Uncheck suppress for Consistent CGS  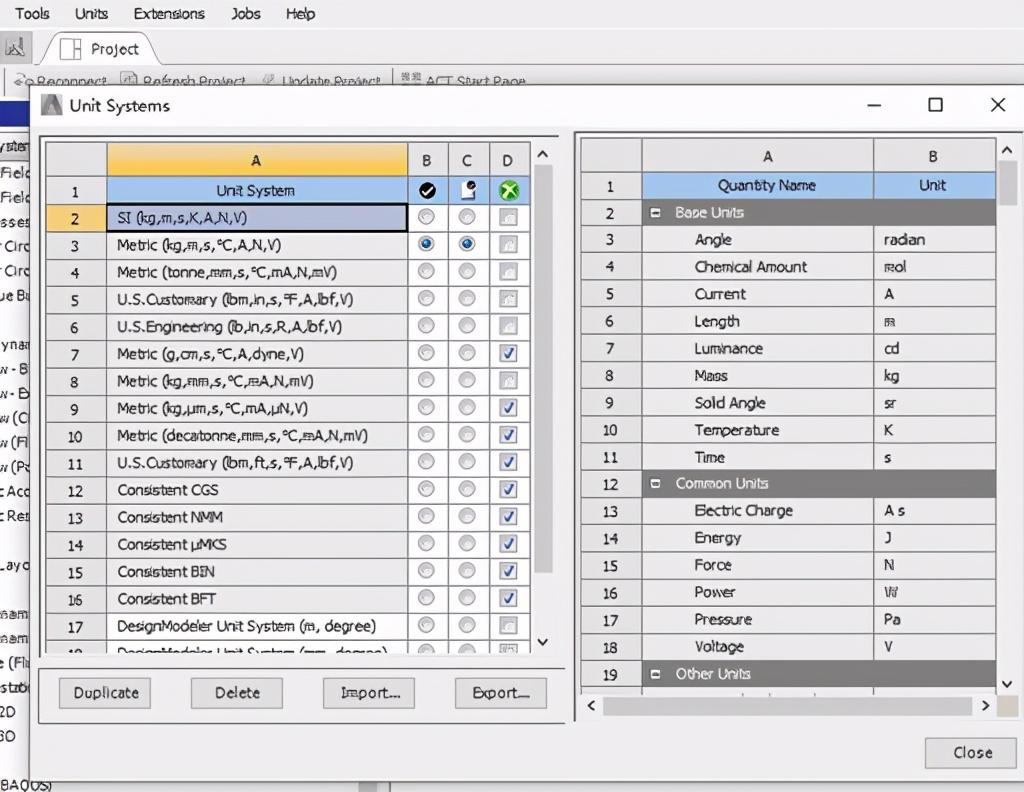tap(508, 489)
